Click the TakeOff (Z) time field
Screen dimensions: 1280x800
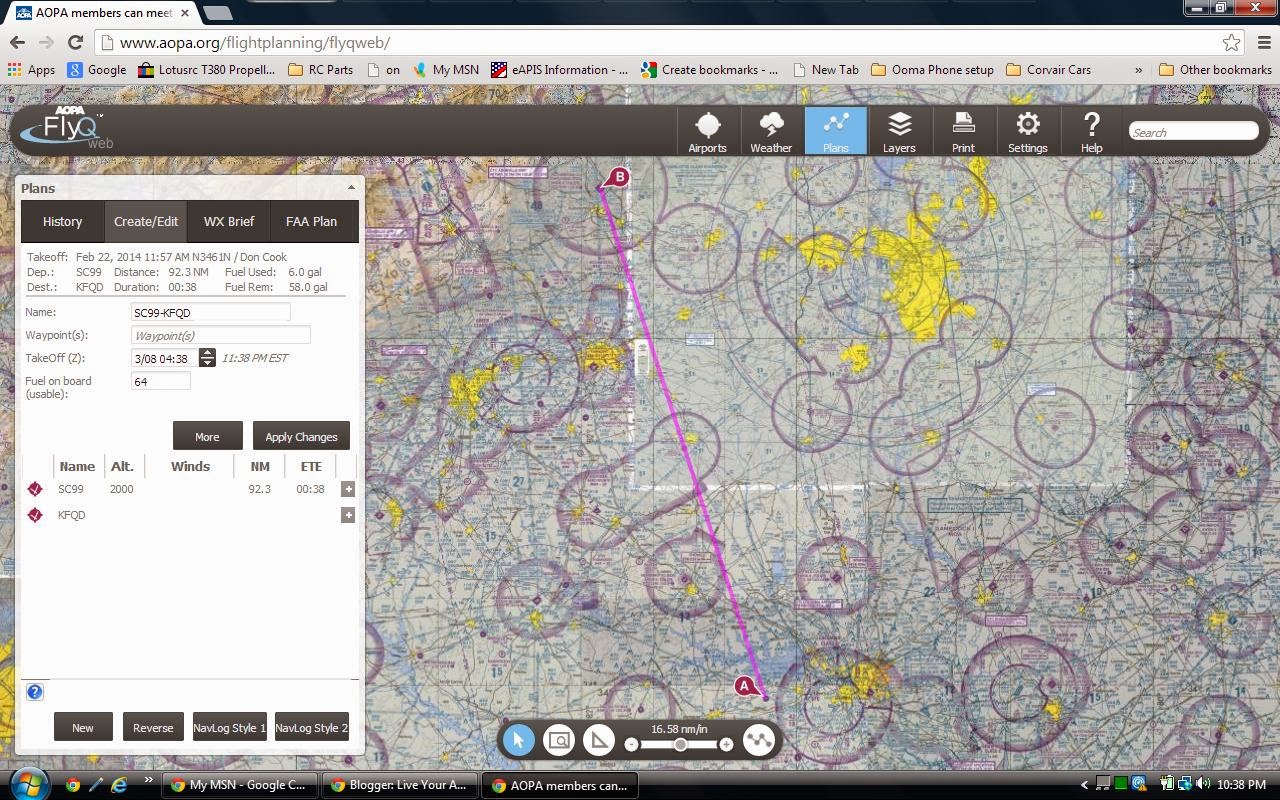164,358
